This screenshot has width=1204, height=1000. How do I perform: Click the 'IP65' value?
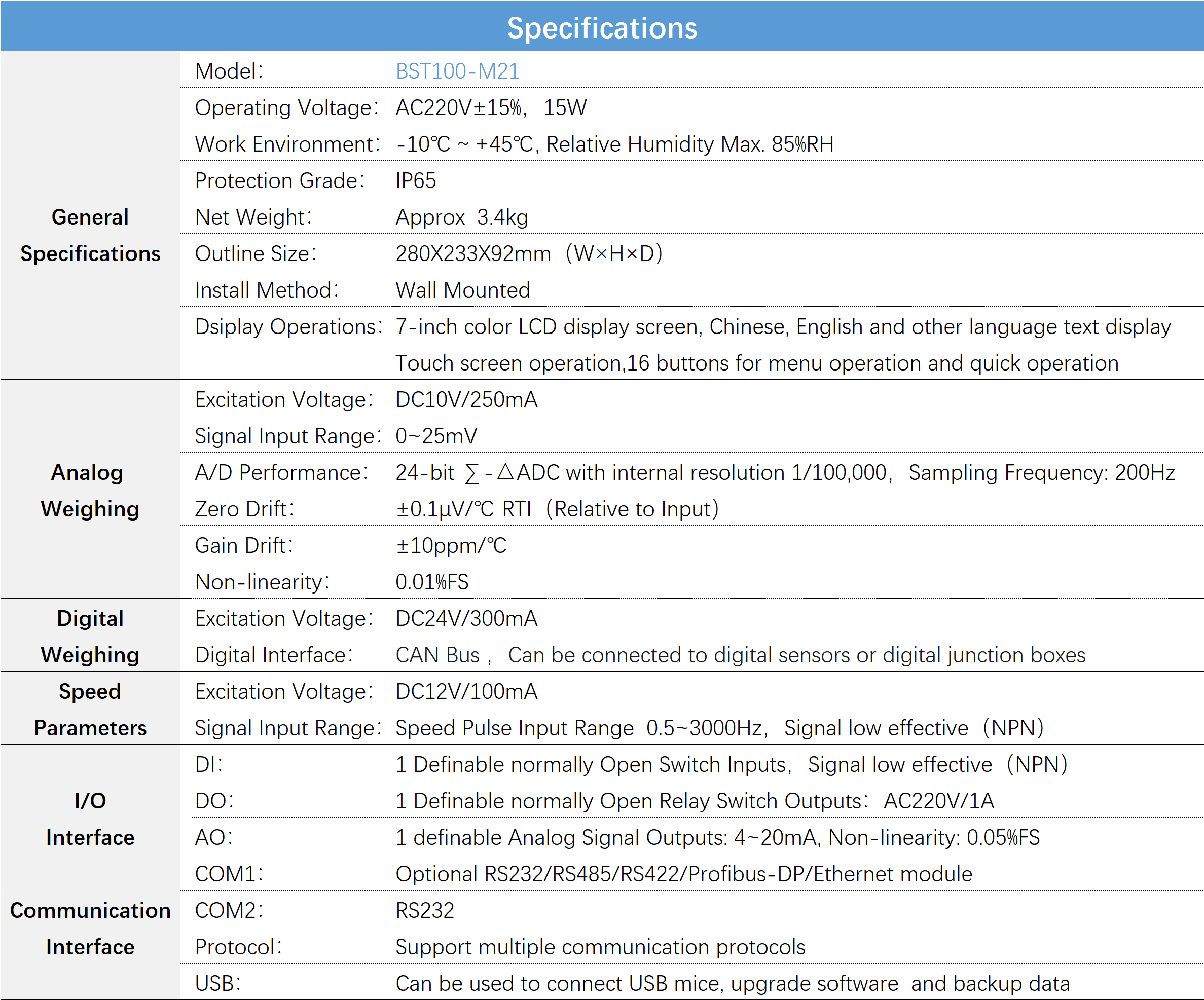click(416, 180)
